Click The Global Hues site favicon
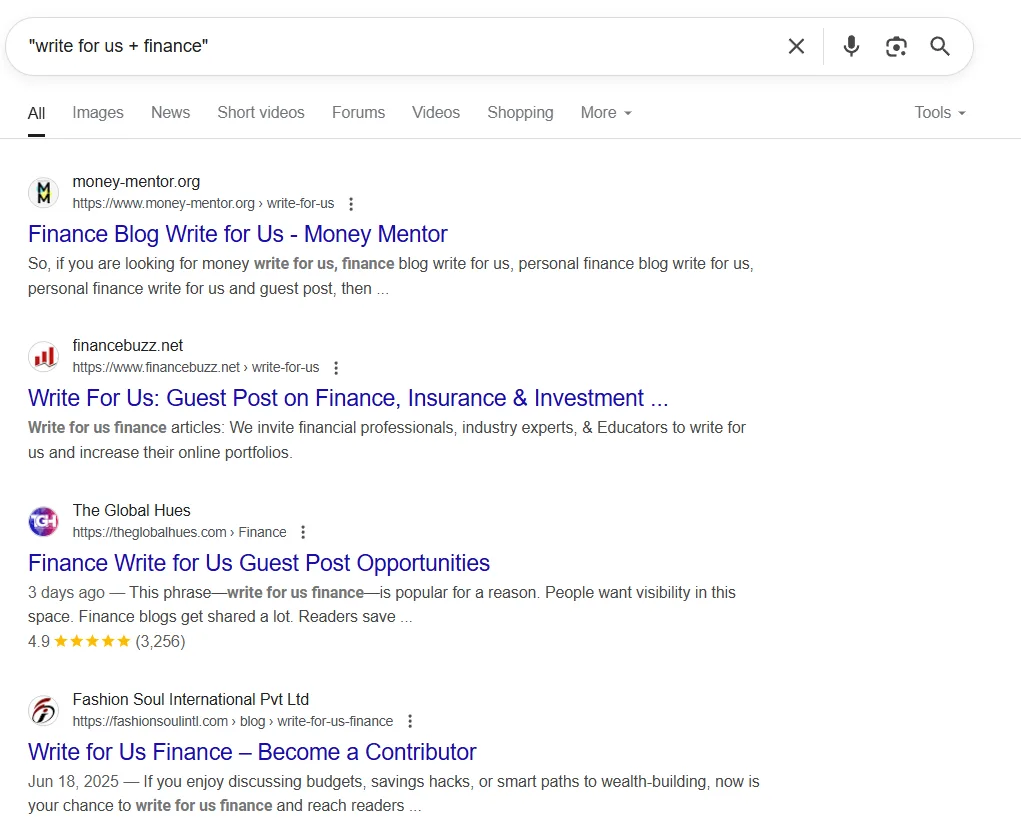Image resolution: width=1021 pixels, height=827 pixels. [43, 521]
